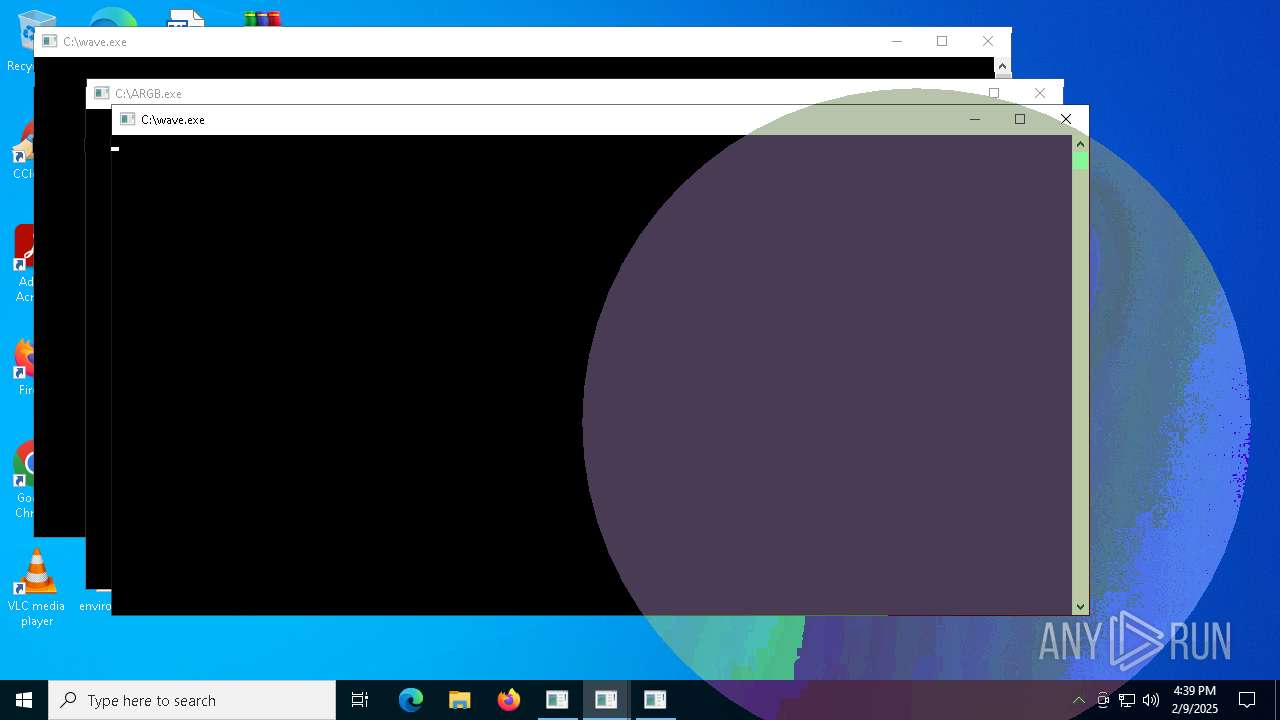Click the front console's scroll-up arrow
This screenshot has height=720, width=1280.
pyautogui.click(x=1080, y=143)
